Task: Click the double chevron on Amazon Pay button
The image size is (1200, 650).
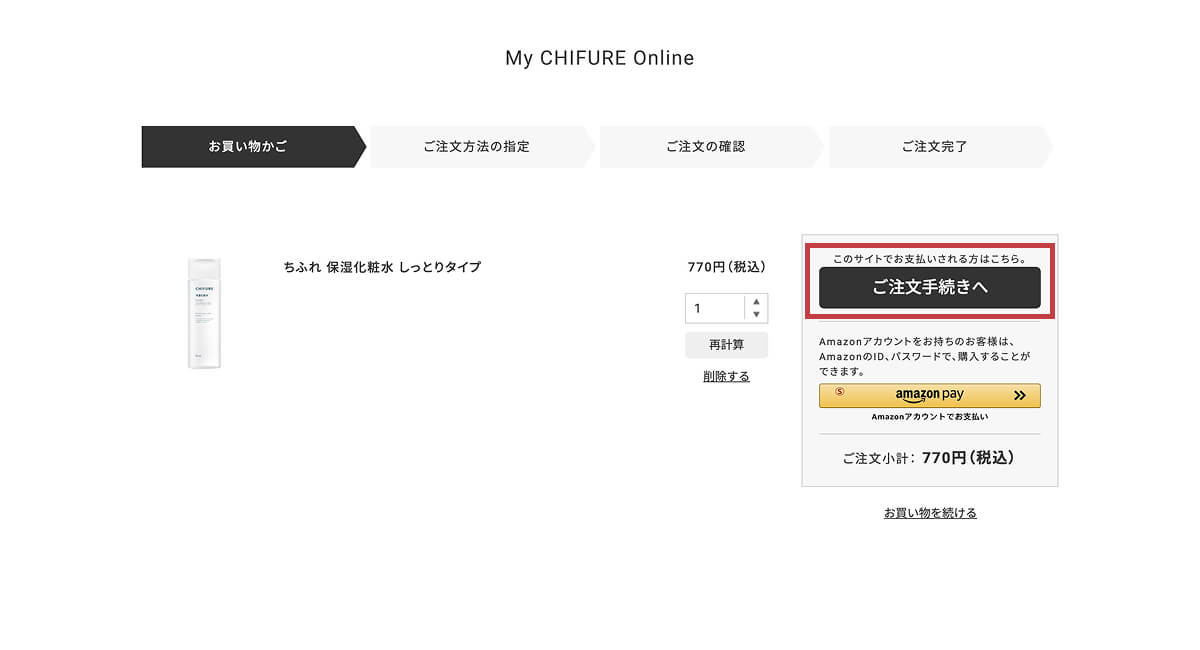Action: coord(1019,395)
